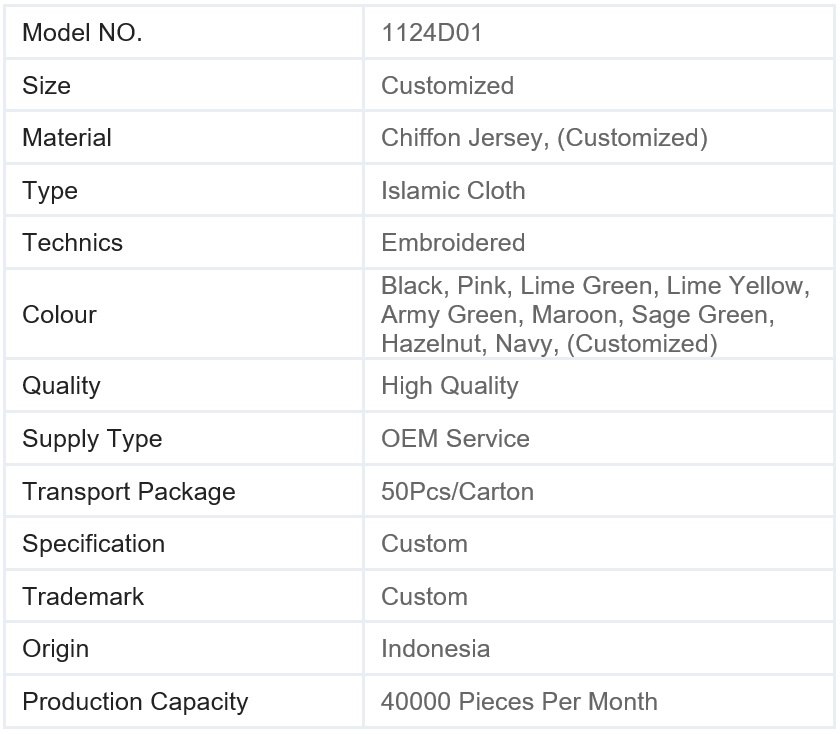Click the Technics row label
The width and height of the screenshot is (840, 734).
[x=73, y=243]
